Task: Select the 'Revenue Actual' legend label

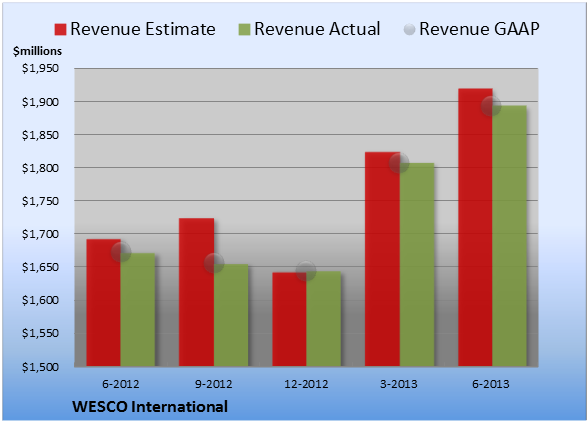Action: [317, 29]
